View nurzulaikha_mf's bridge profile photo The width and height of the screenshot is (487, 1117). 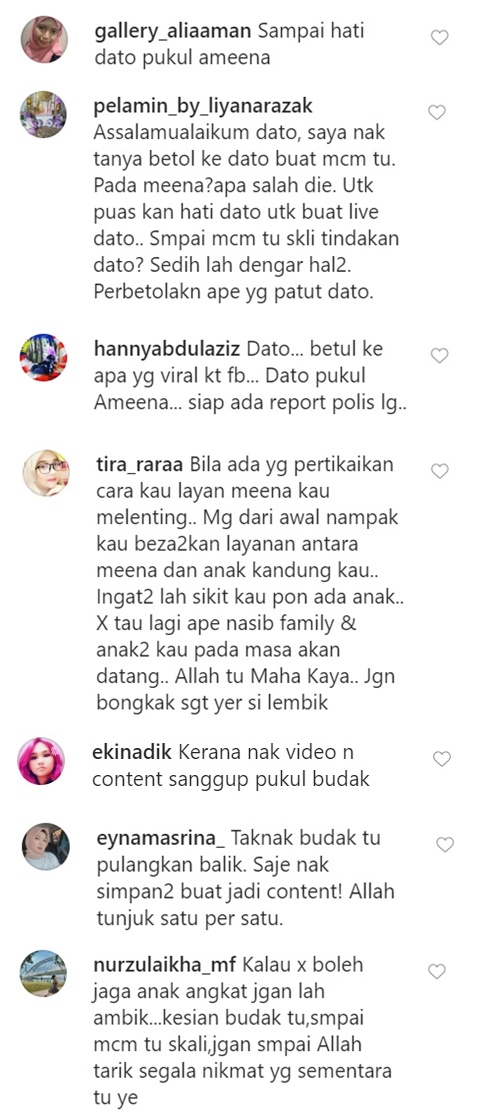[43, 973]
